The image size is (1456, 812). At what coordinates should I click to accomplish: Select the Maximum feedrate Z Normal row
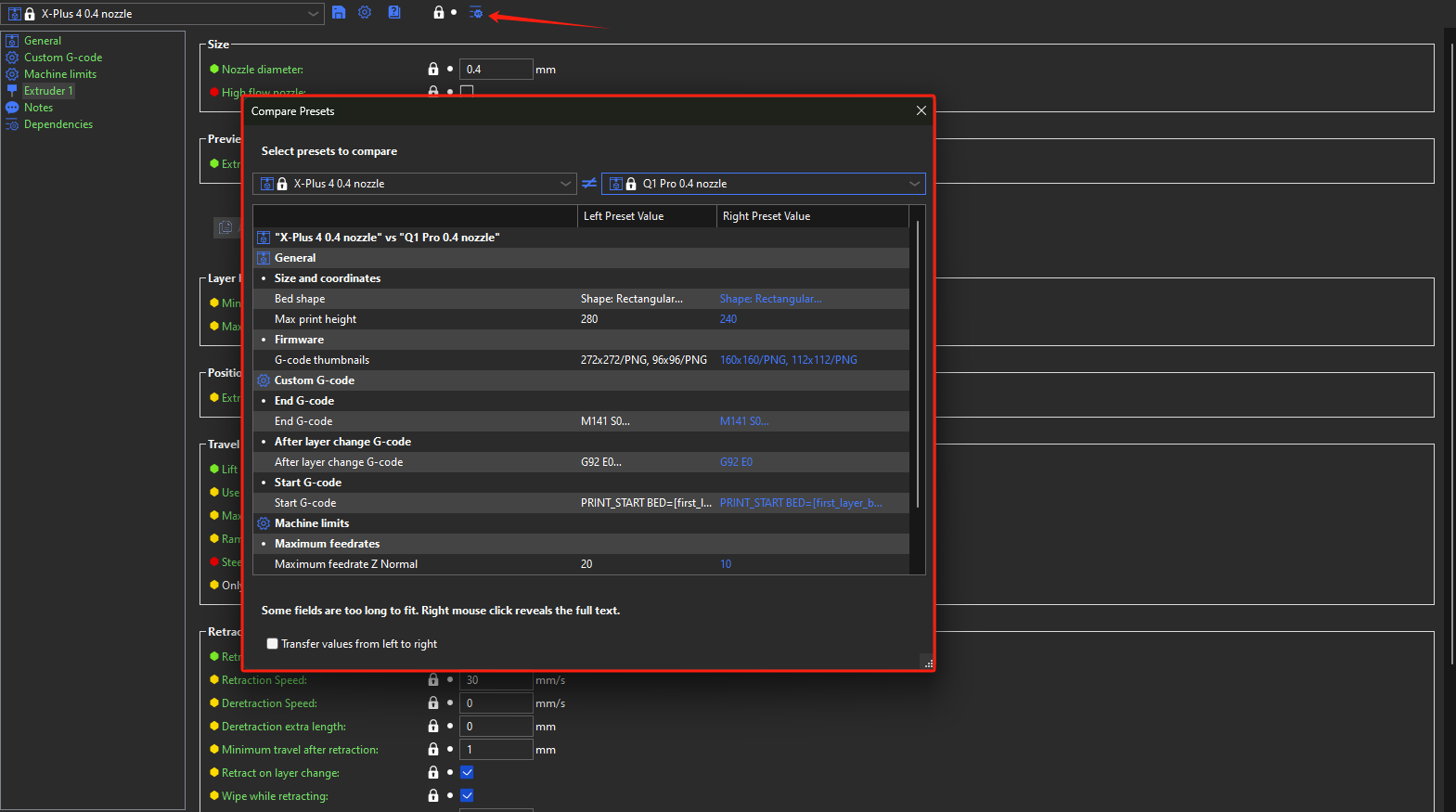tap(581, 564)
